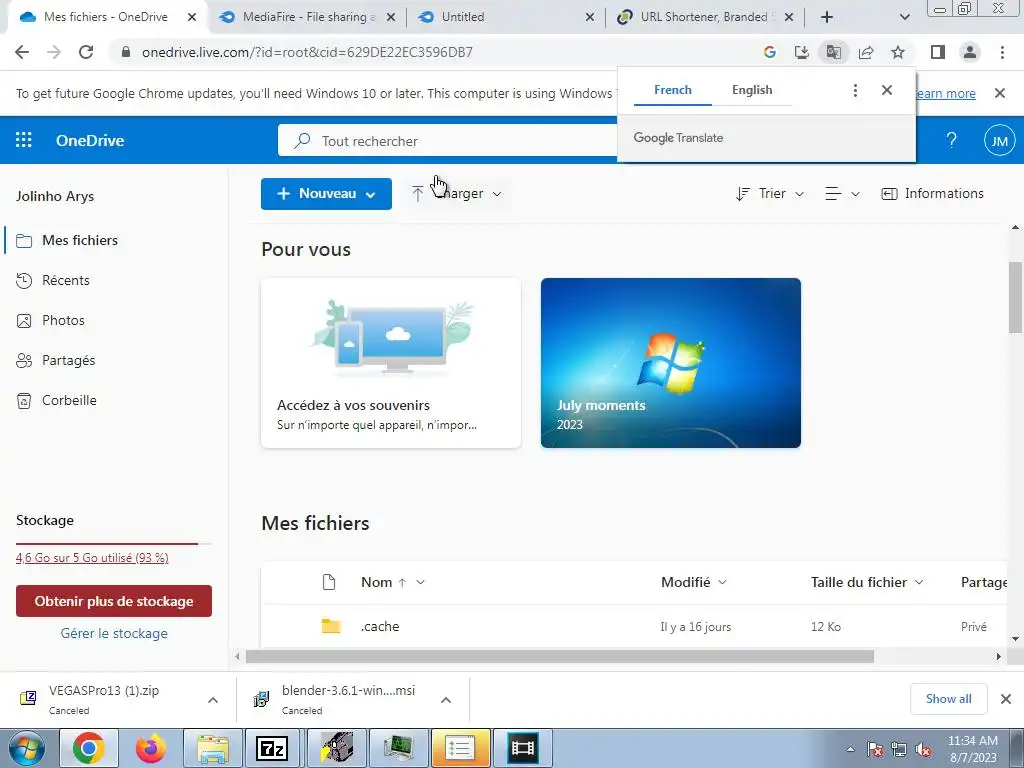The image size is (1024, 768).
Task: Click Show all downloads button
Action: tap(948, 699)
